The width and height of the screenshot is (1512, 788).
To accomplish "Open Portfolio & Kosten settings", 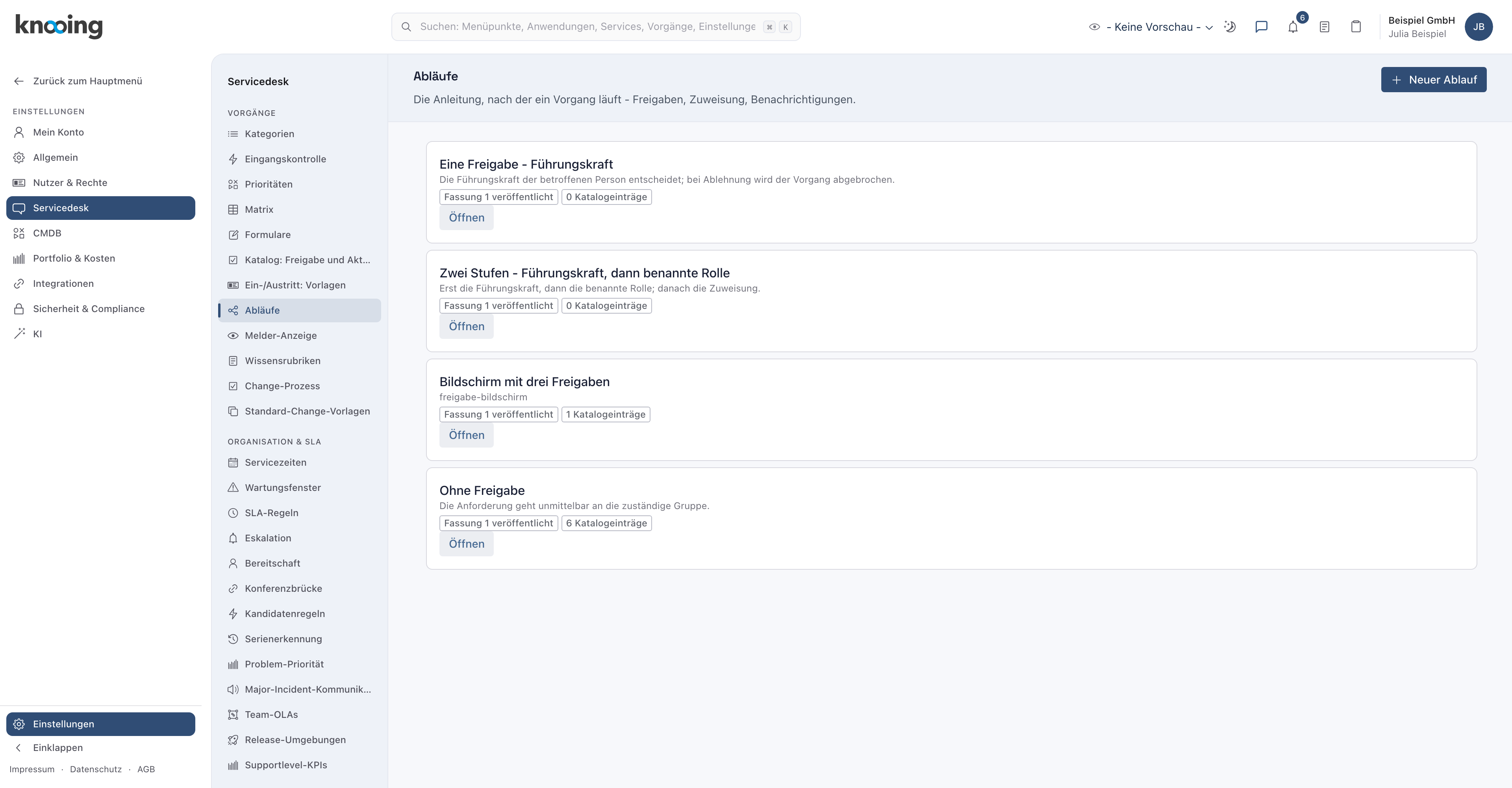I will (x=100, y=258).
